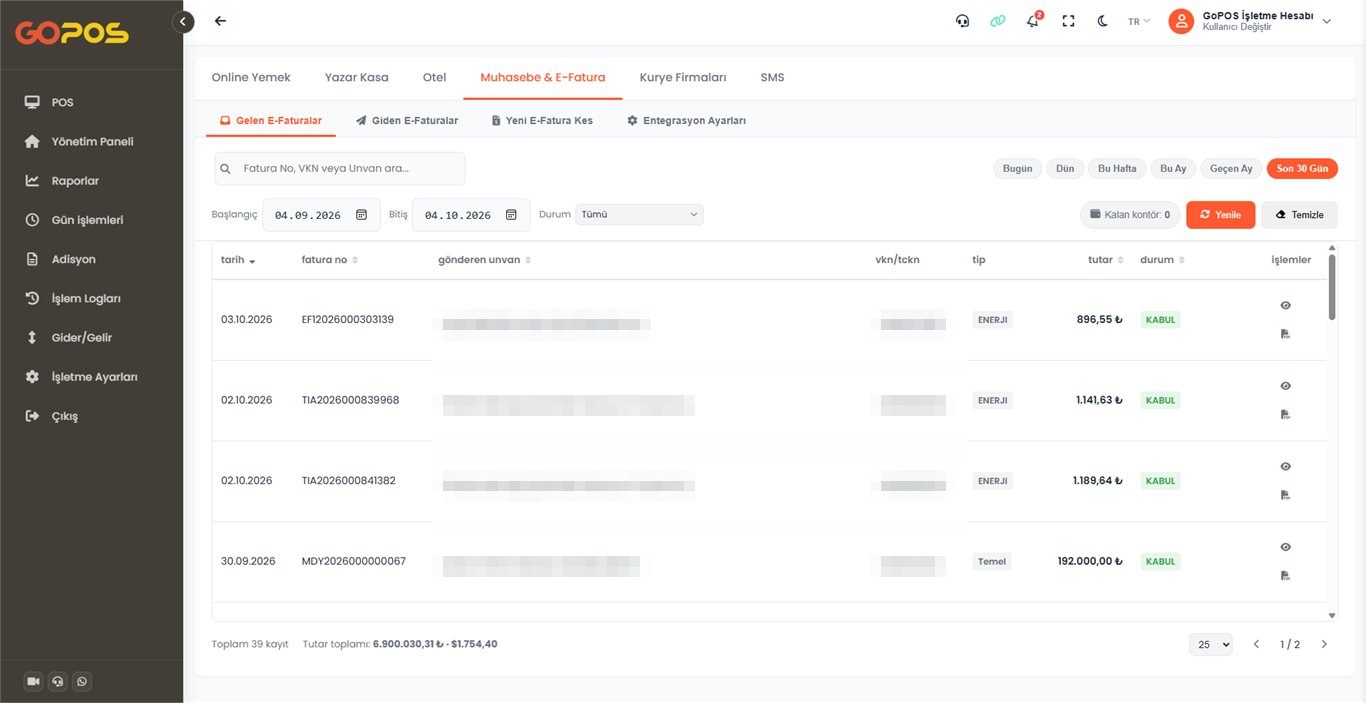Open Gider/Gelir in the sidebar

(x=82, y=338)
